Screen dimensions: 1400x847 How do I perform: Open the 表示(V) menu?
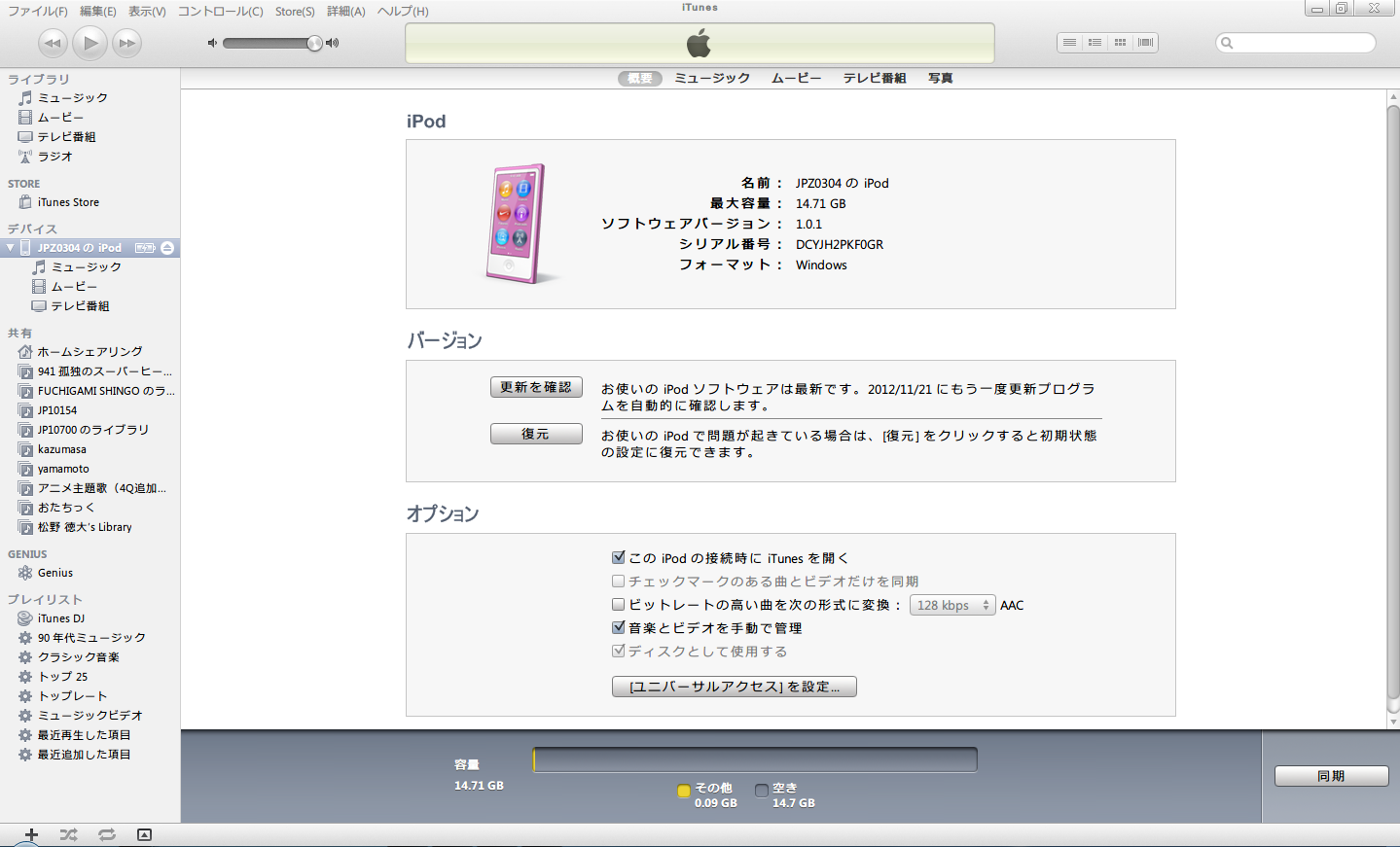[147, 12]
